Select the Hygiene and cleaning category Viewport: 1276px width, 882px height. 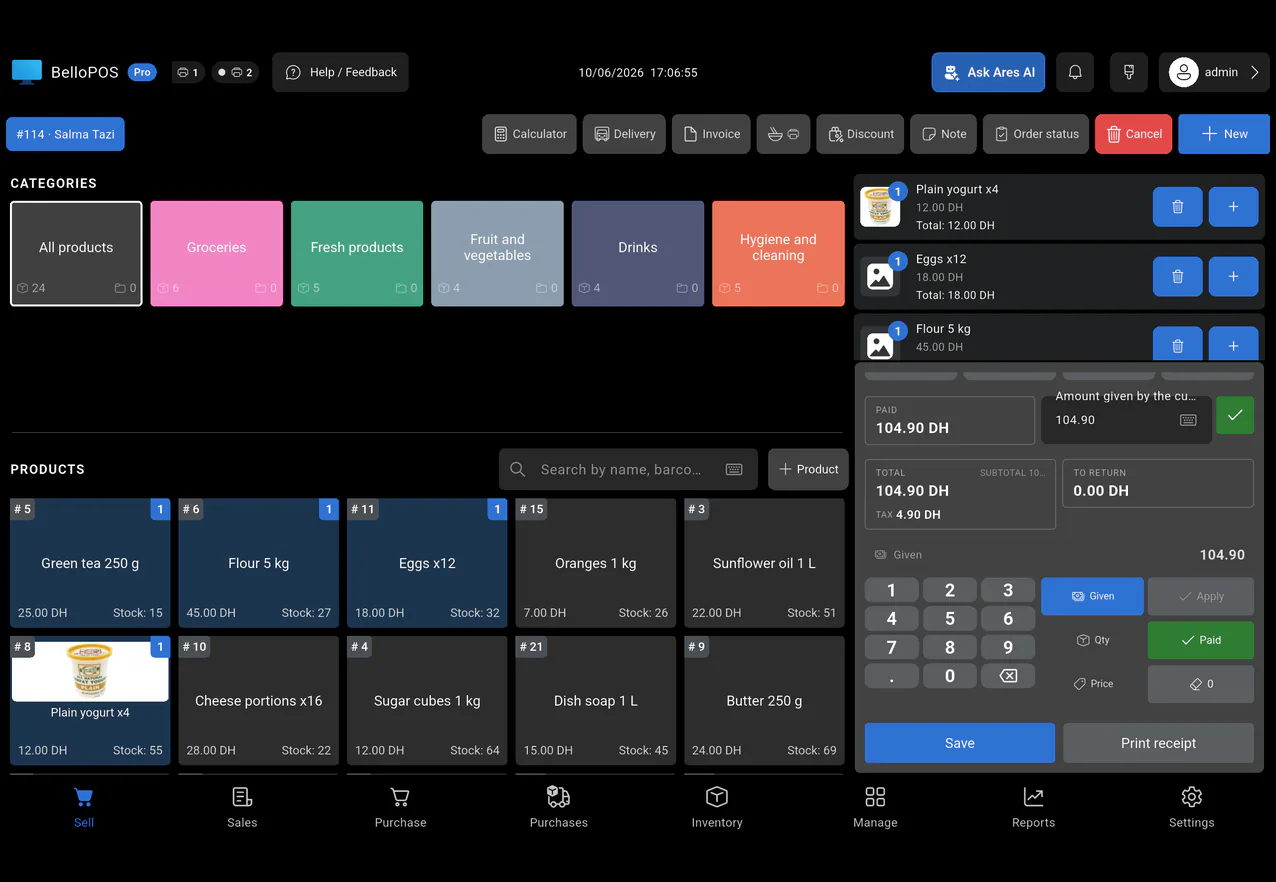(x=778, y=253)
